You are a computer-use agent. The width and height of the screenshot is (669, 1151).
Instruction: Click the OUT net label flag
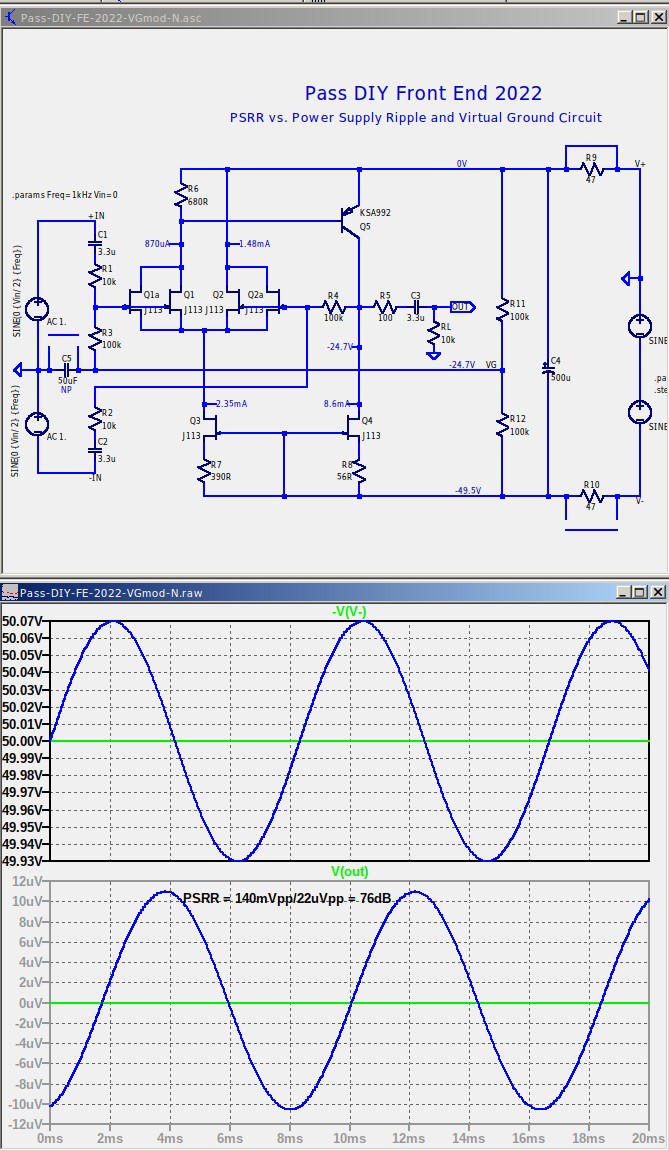463,307
